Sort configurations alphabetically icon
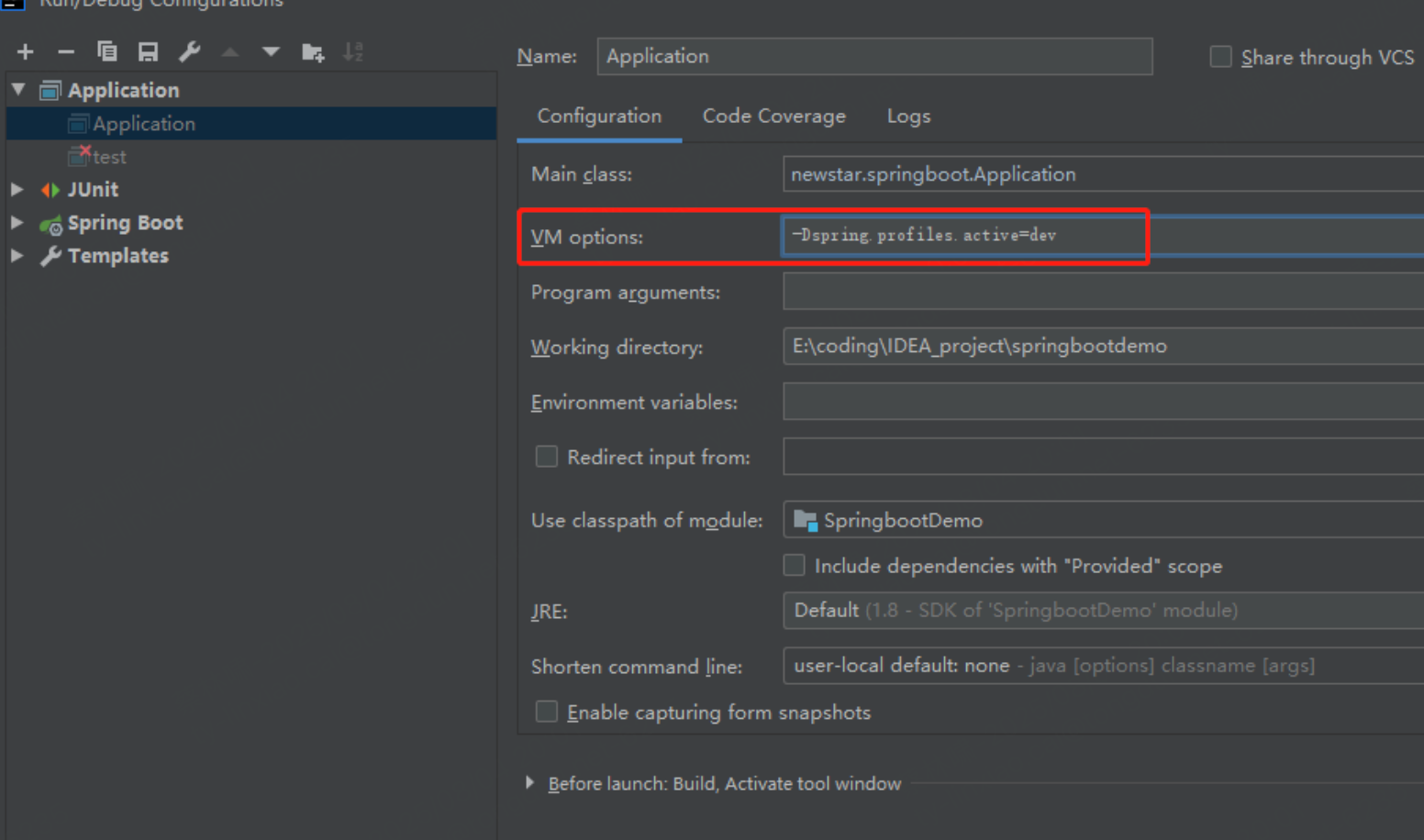Image resolution: width=1424 pixels, height=840 pixels. pyautogui.click(x=353, y=52)
